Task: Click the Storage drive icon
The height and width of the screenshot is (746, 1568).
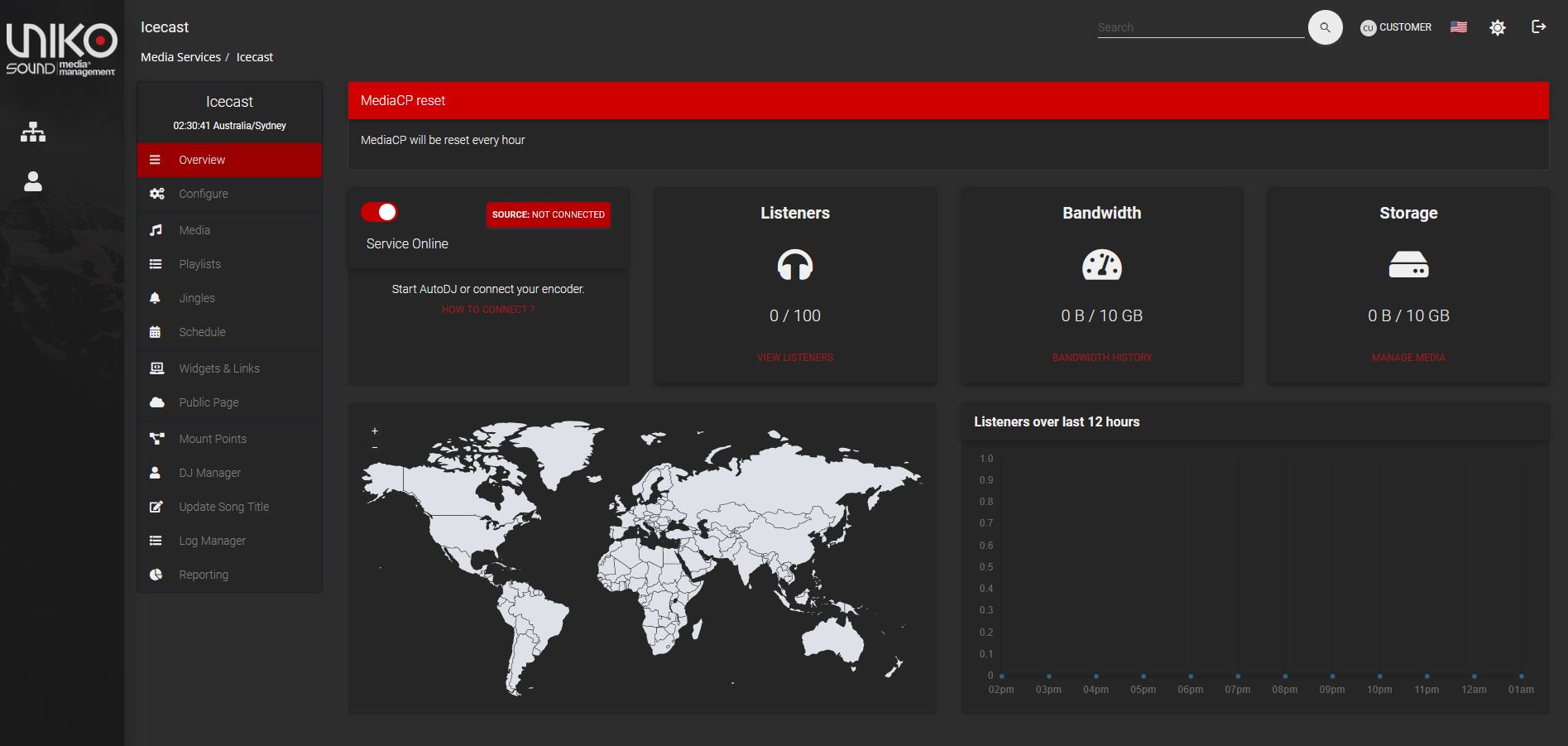Action: [1408, 265]
